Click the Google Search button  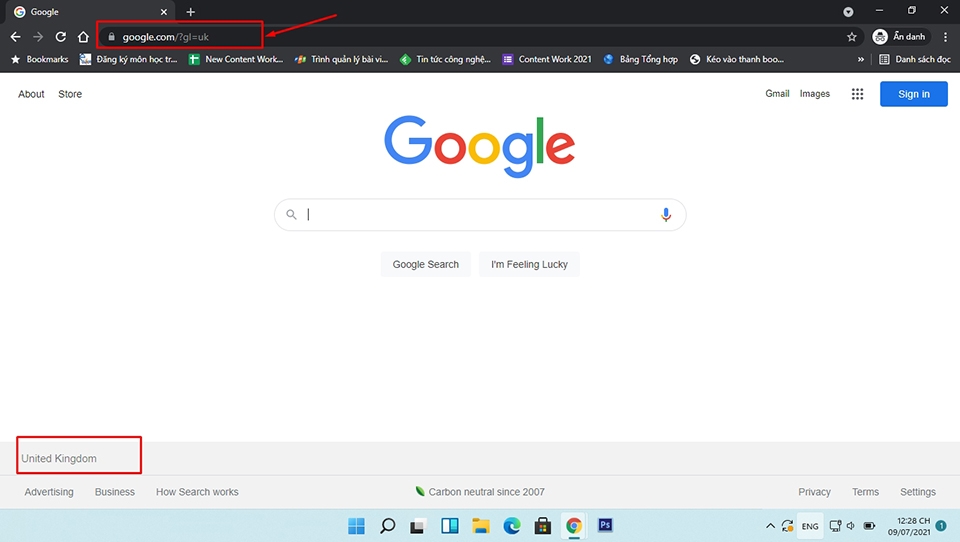[x=426, y=264]
